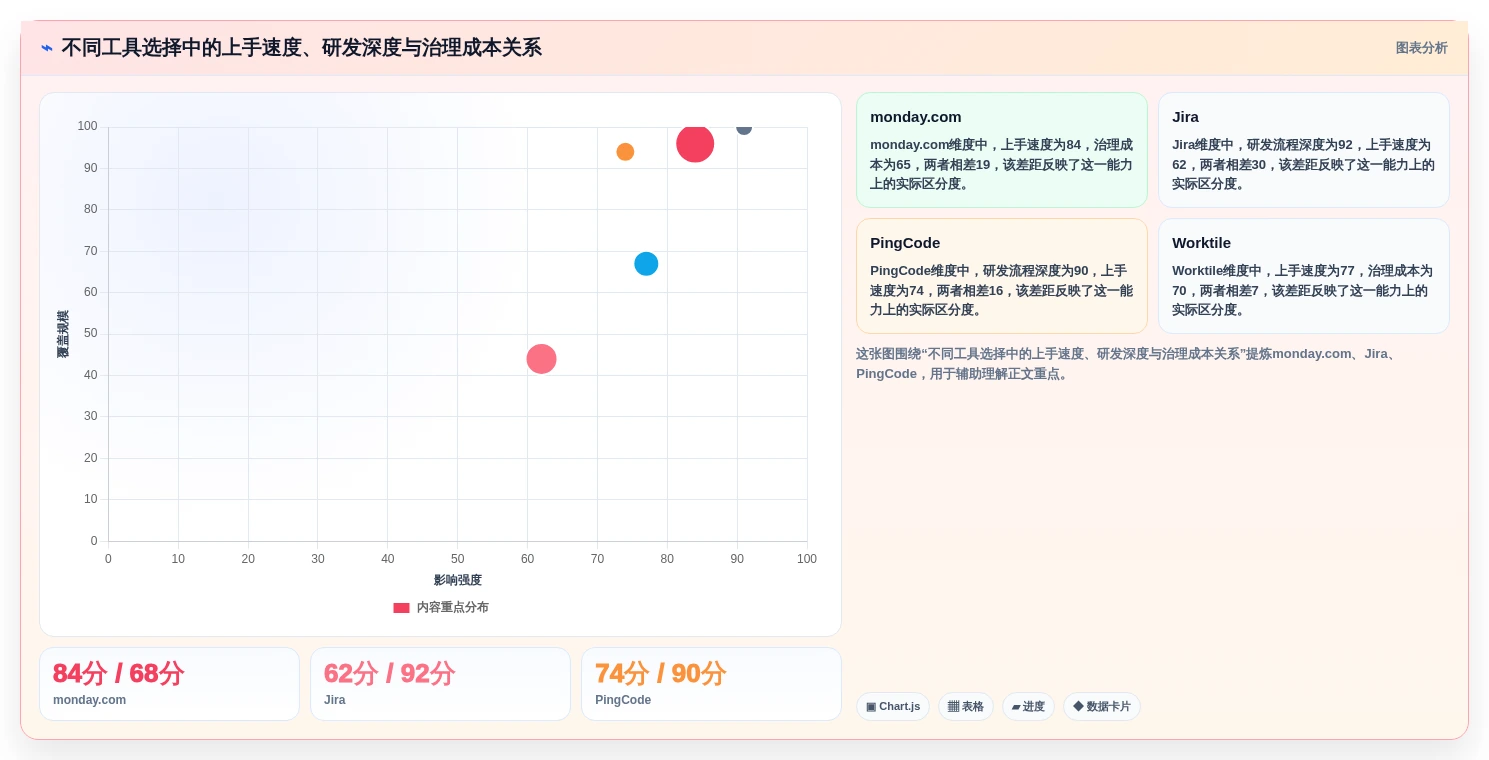Select the pink Jira bubble on chart
This screenshot has width=1489, height=760.
pyautogui.click(x=541, y=359)
